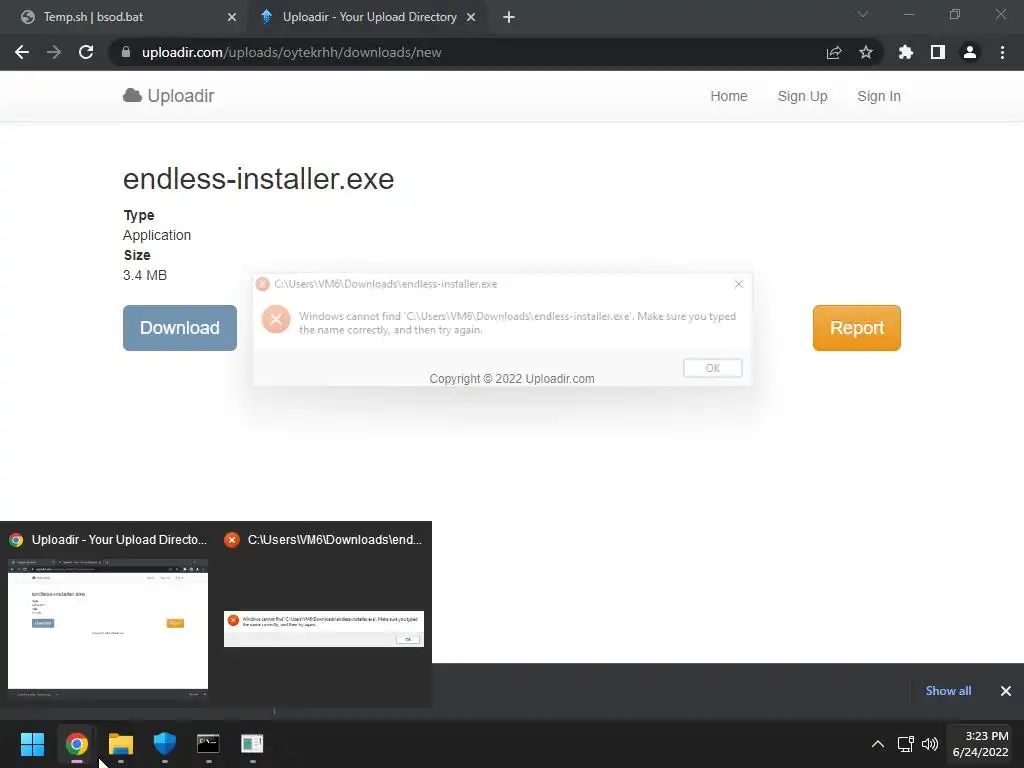
Task: Bookmark this page with the star
Action: (866, 52)
